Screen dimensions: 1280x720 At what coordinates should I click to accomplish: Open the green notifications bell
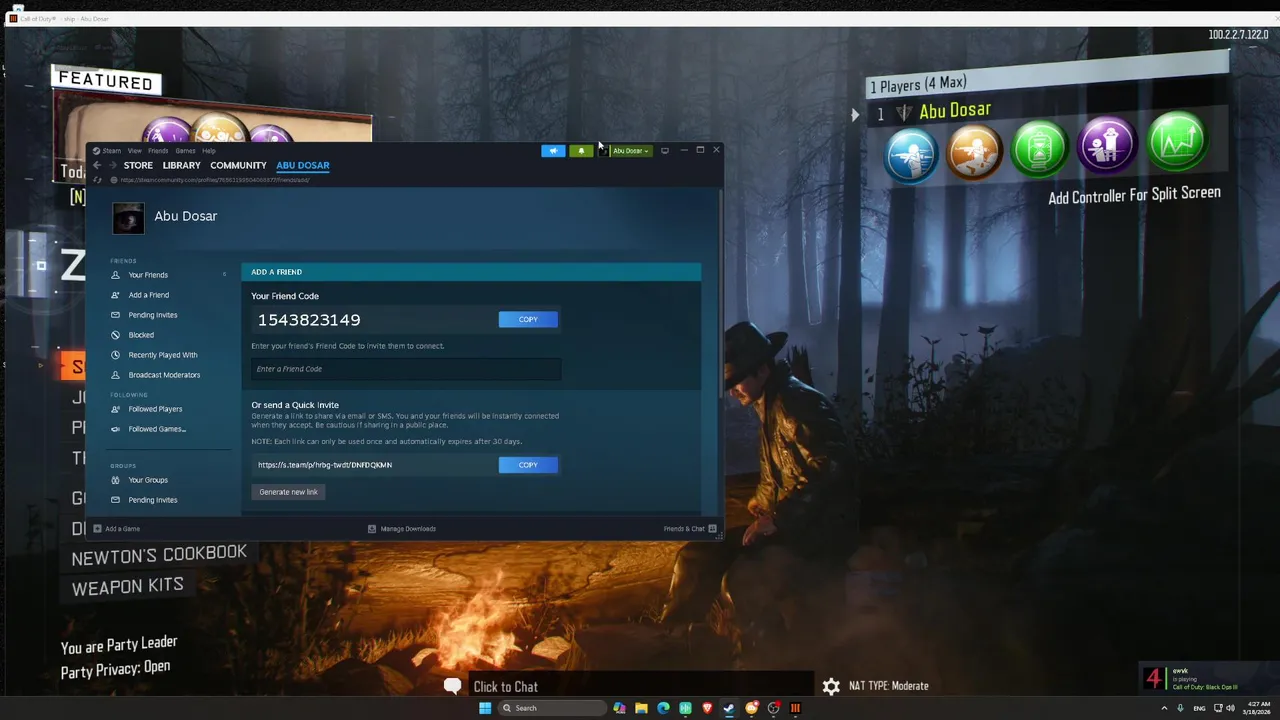(x=581, y=151)
